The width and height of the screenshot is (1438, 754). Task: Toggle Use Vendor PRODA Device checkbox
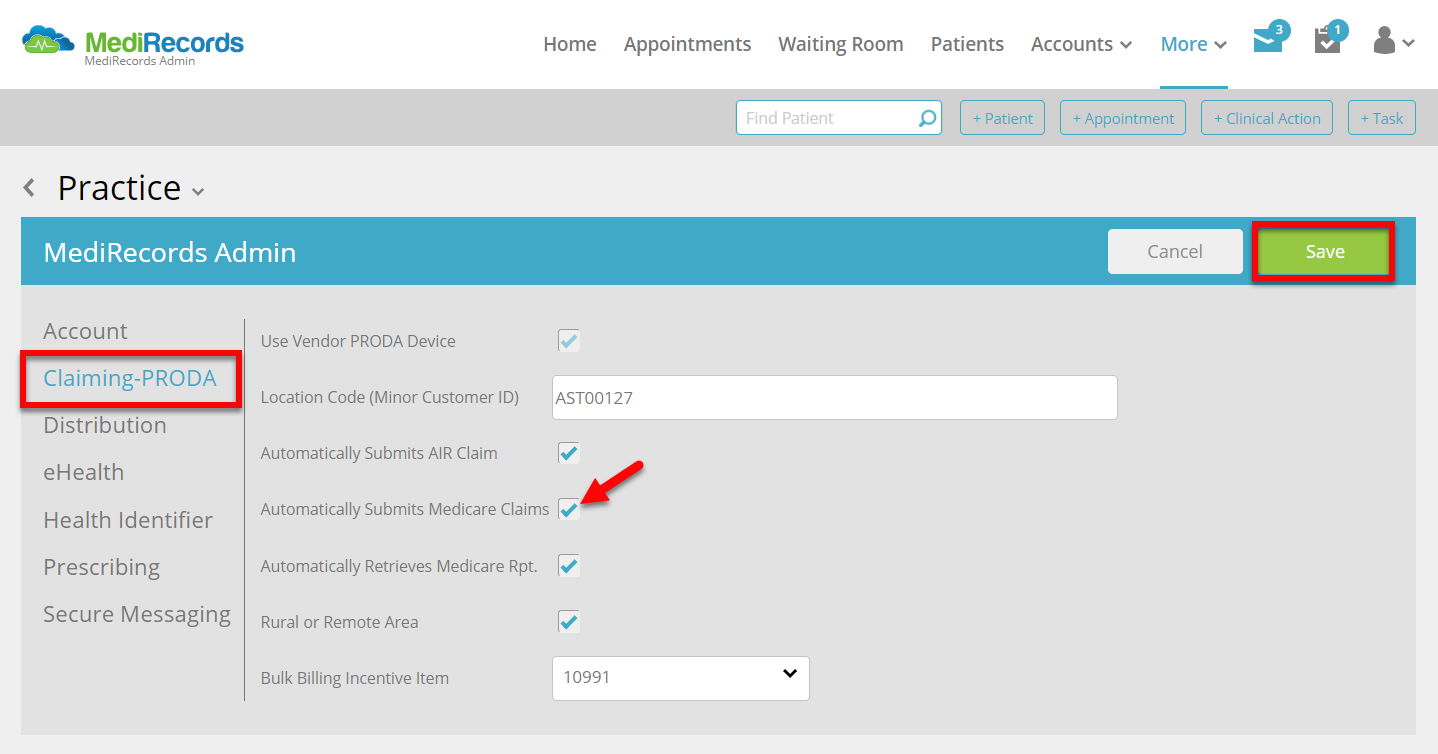pos(569,341)
